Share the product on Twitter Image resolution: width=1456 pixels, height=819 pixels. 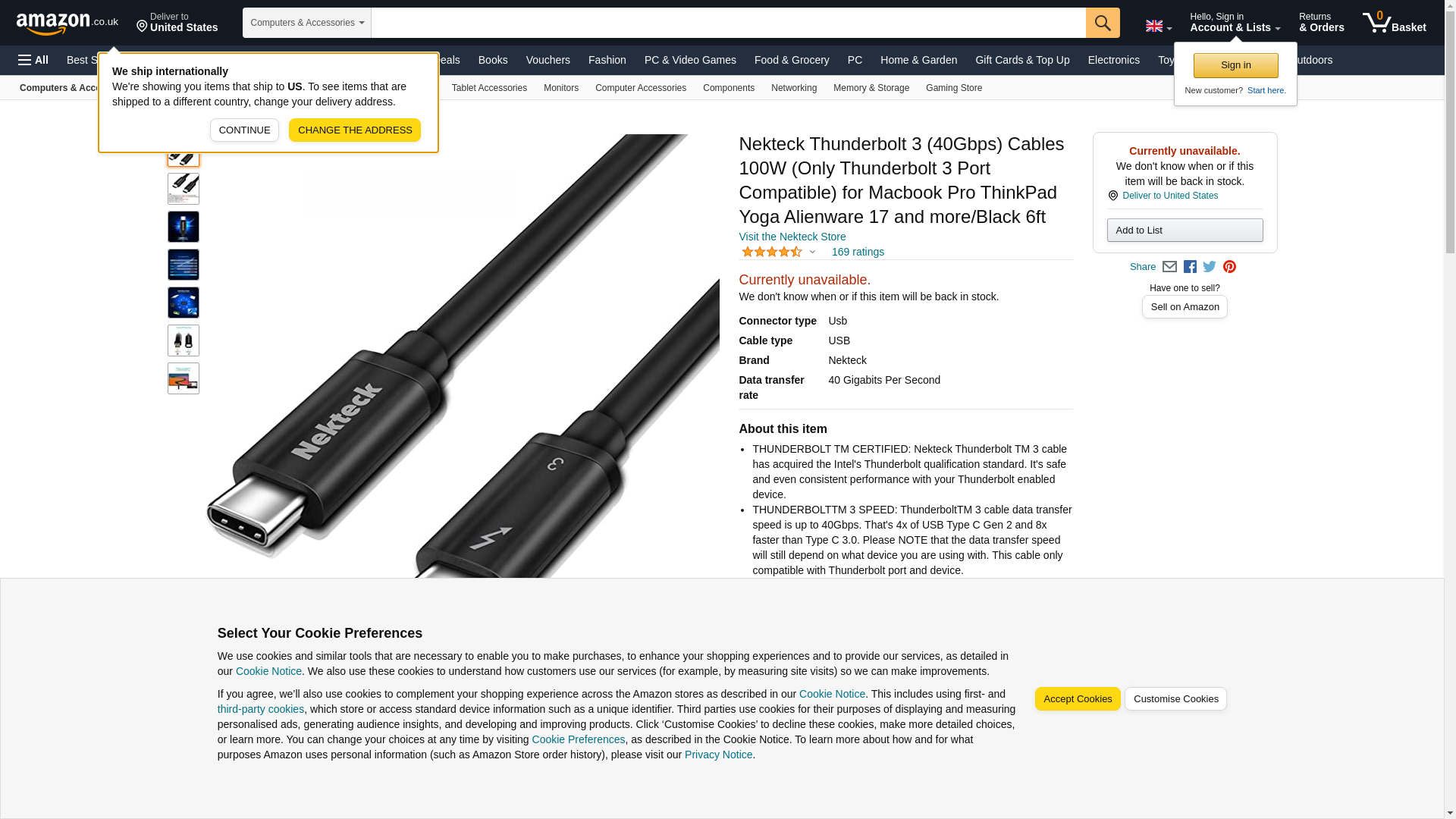click(1210, 267)
